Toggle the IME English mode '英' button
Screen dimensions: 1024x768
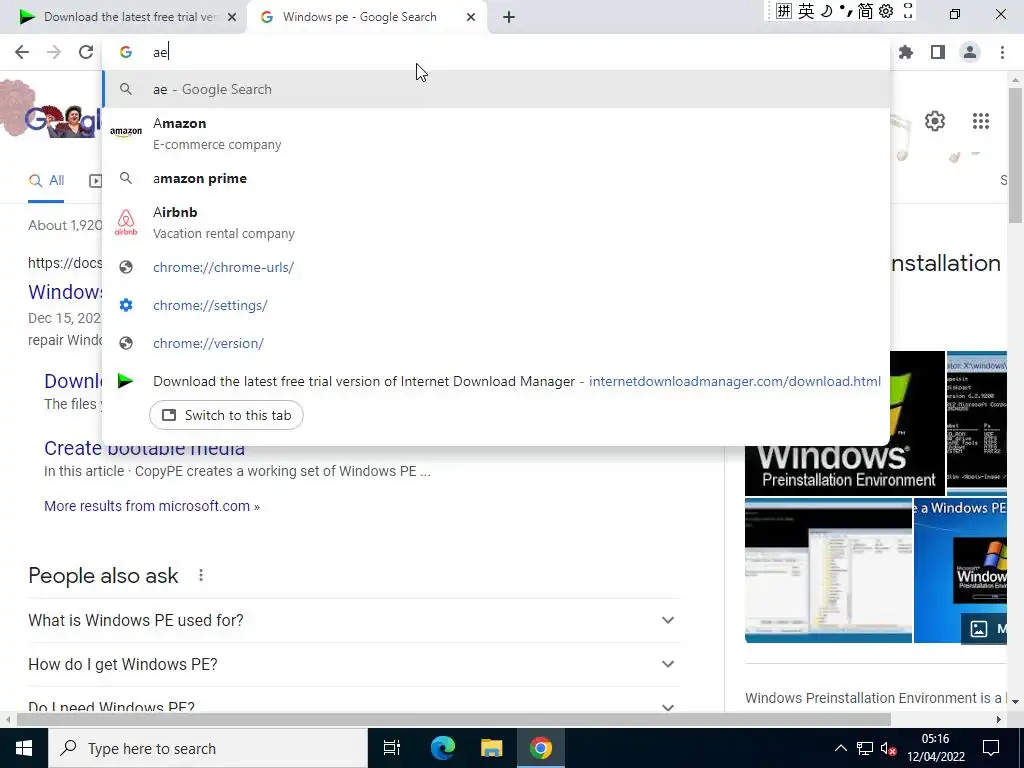[x=806, y=11]
